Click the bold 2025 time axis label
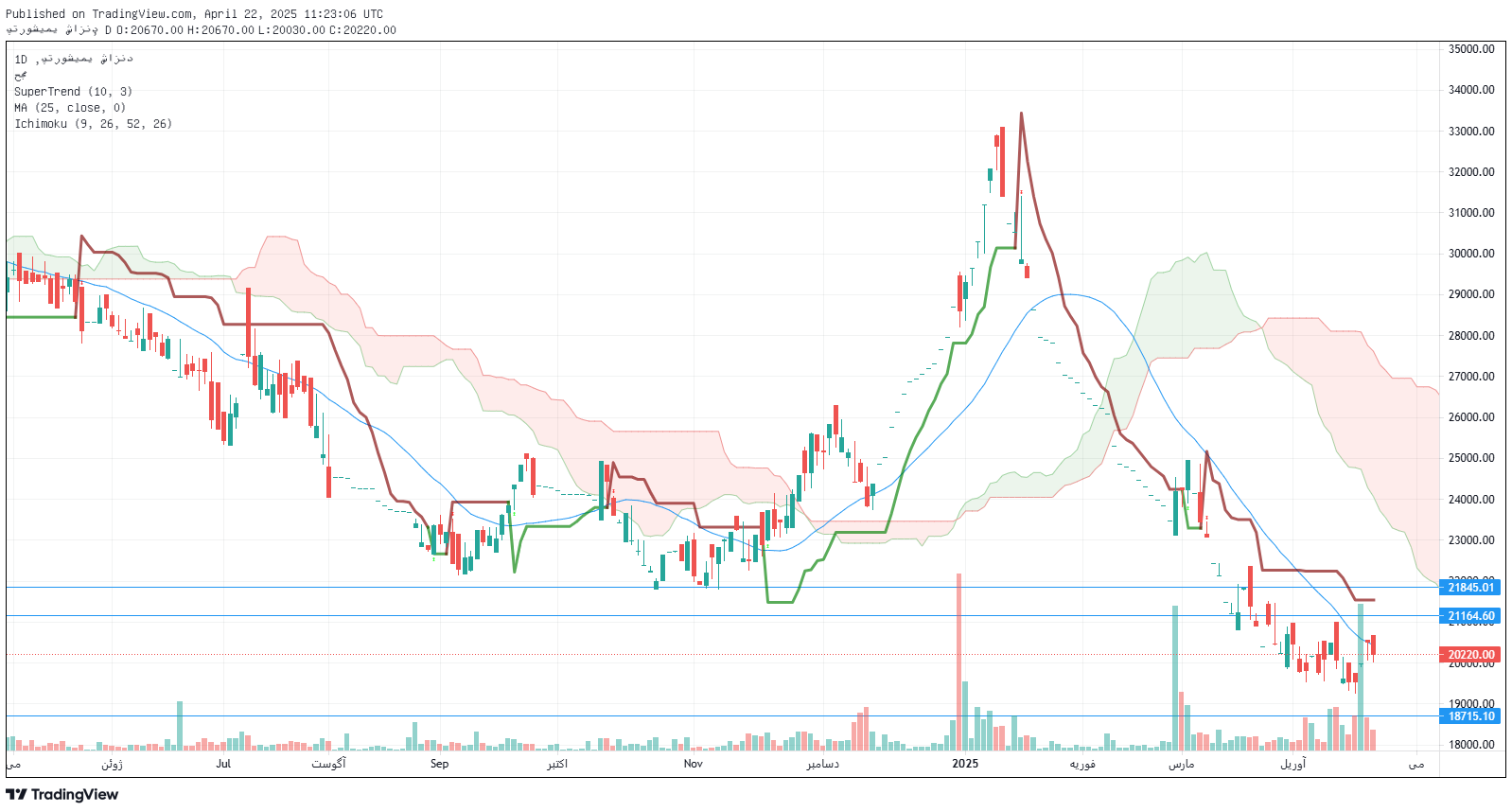Image resolution: width=1512 pixels, height=812 pixels. pos(965,764)
